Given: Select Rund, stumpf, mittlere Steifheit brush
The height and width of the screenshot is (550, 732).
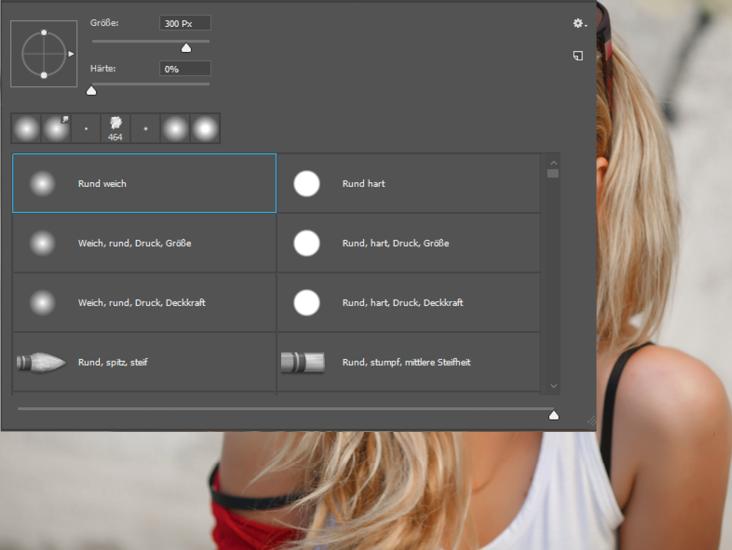Looking at the screenshot, I should pos(409,362).
